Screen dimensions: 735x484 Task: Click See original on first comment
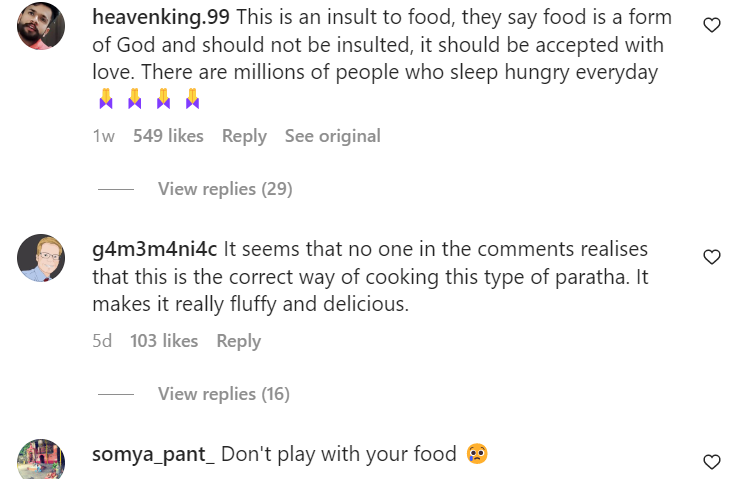pyautogui.click(x=332, y=136)
